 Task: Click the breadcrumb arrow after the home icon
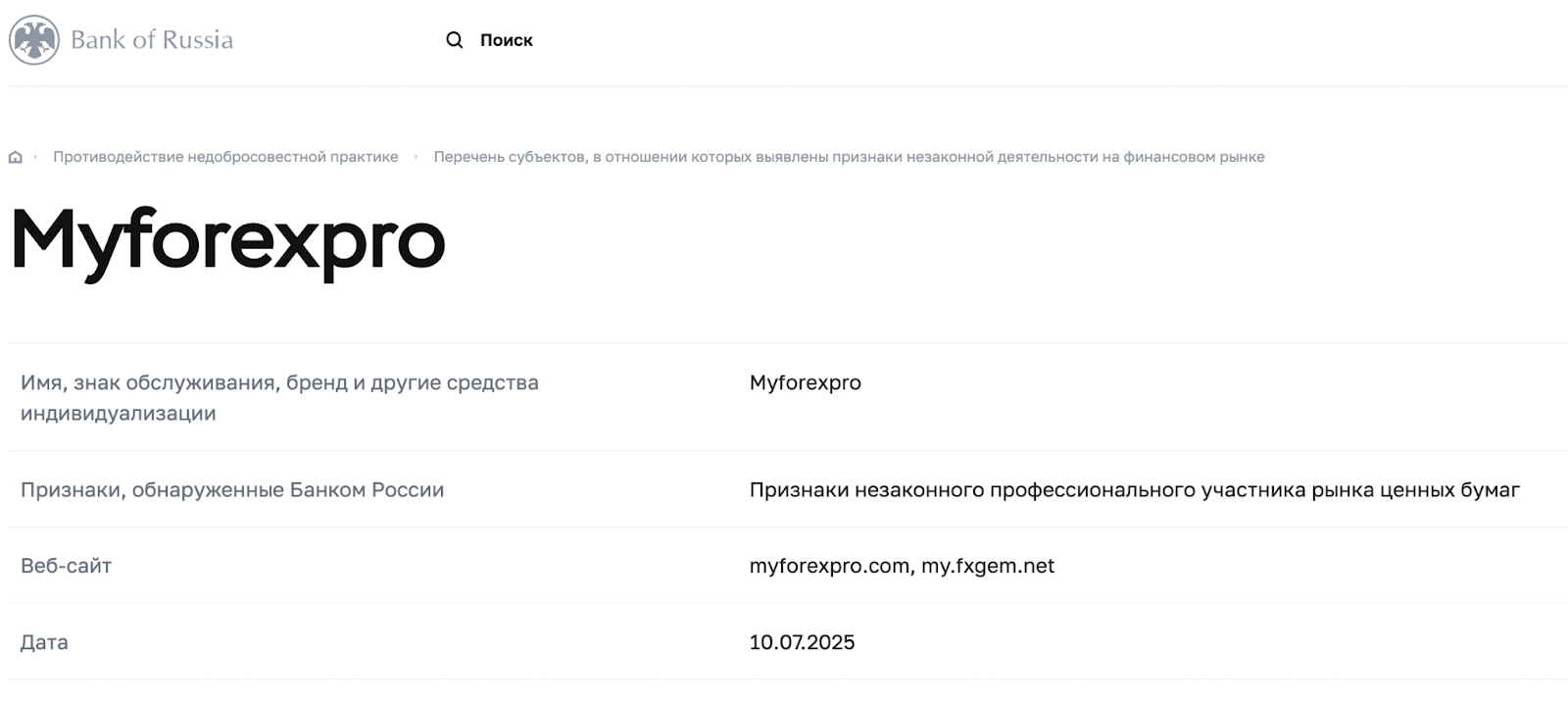pyautogui.click(x=36, y=157)
